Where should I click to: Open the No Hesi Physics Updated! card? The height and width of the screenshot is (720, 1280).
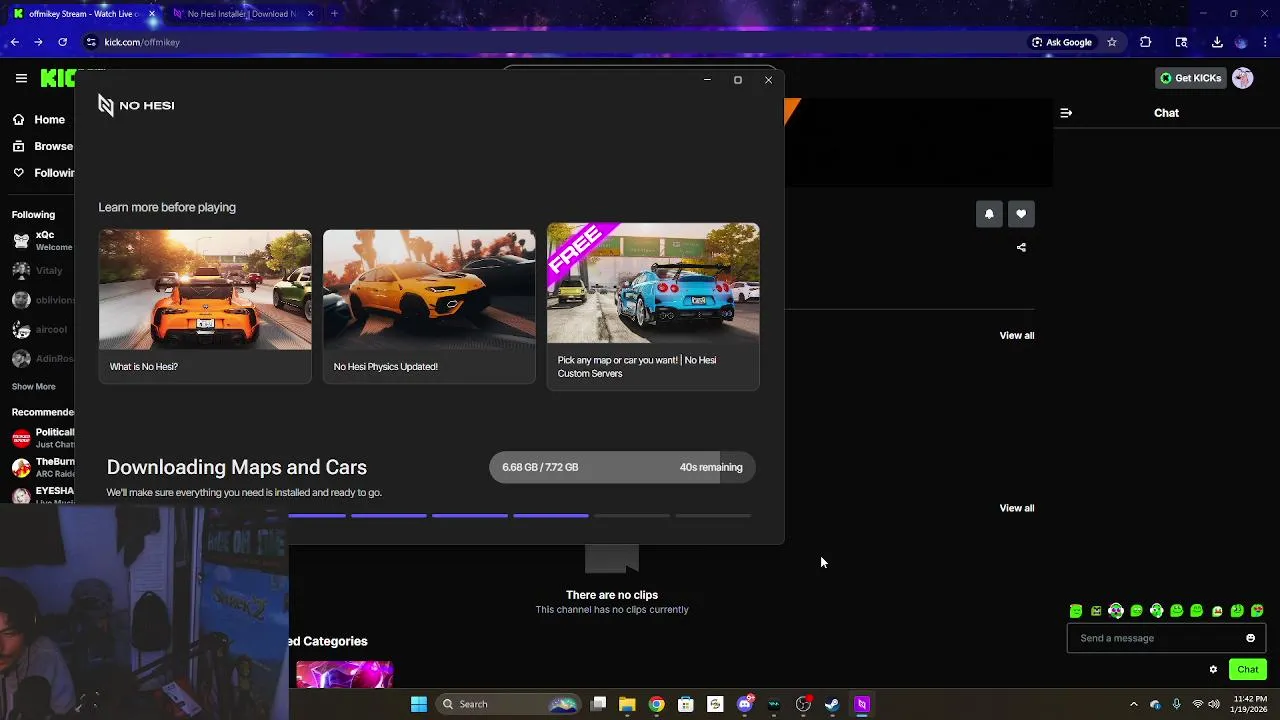click(429, 306)
